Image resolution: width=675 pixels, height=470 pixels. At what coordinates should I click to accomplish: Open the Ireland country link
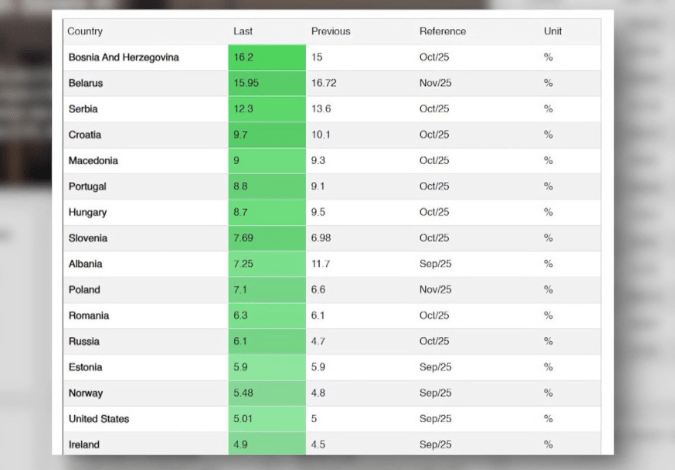tap(84, 445)
